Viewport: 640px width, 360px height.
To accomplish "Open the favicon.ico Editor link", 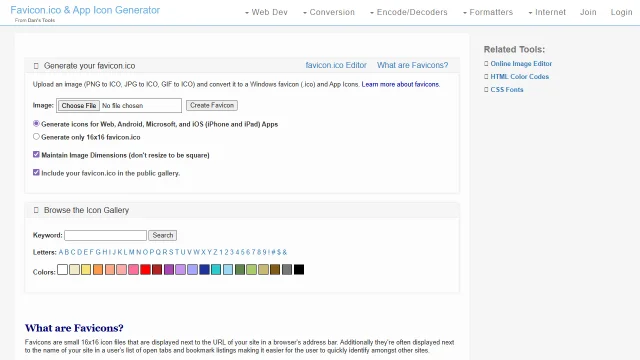I will [336, 65].
